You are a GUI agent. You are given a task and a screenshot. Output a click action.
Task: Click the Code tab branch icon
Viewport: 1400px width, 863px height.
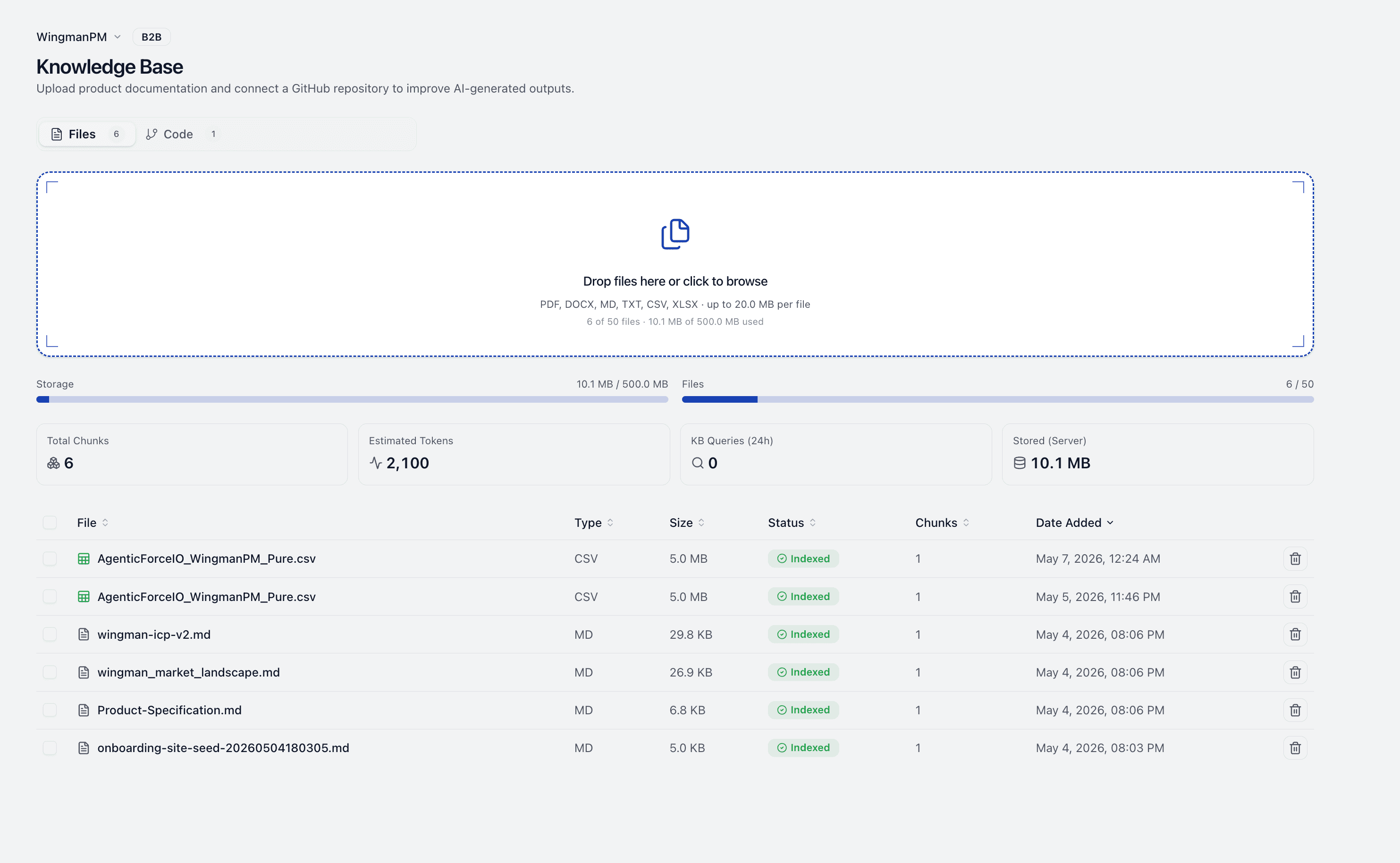point(151,134)
